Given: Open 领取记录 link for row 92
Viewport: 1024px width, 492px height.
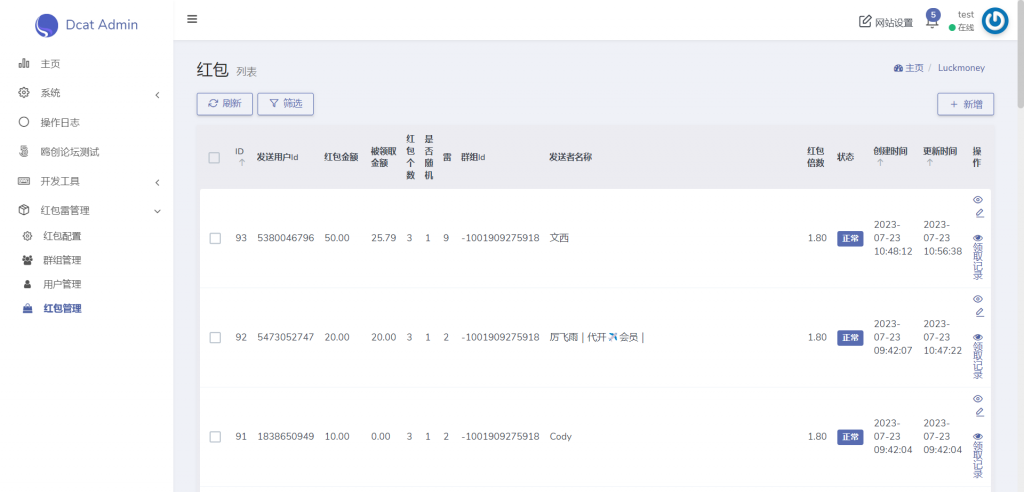Looking at the screenshot, I should coord(978,356).
